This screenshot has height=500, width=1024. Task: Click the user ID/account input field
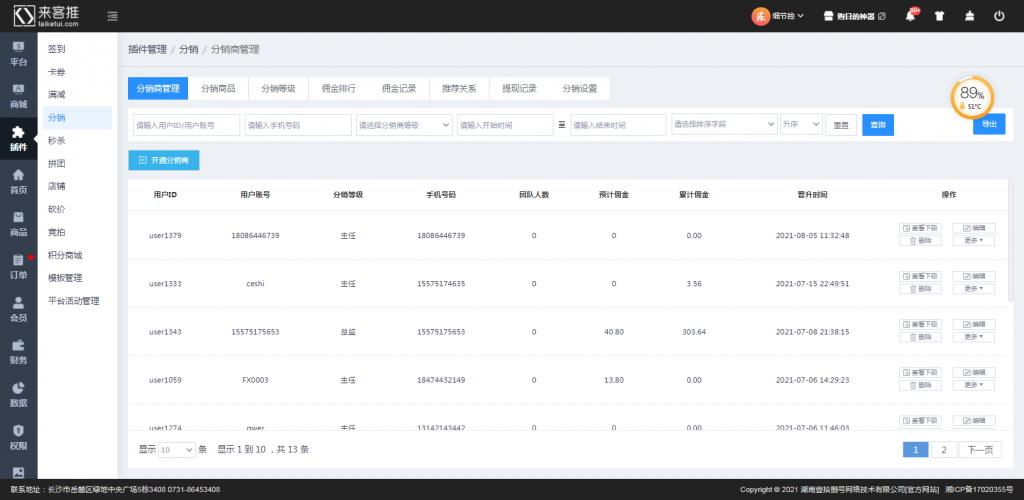coord(186,125)
